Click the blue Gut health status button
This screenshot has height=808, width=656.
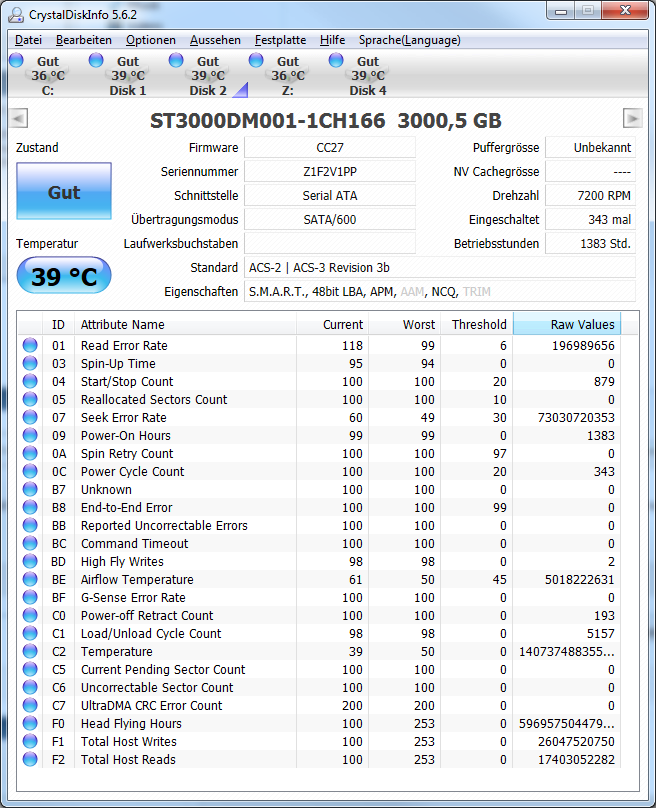tap(64, 191)
